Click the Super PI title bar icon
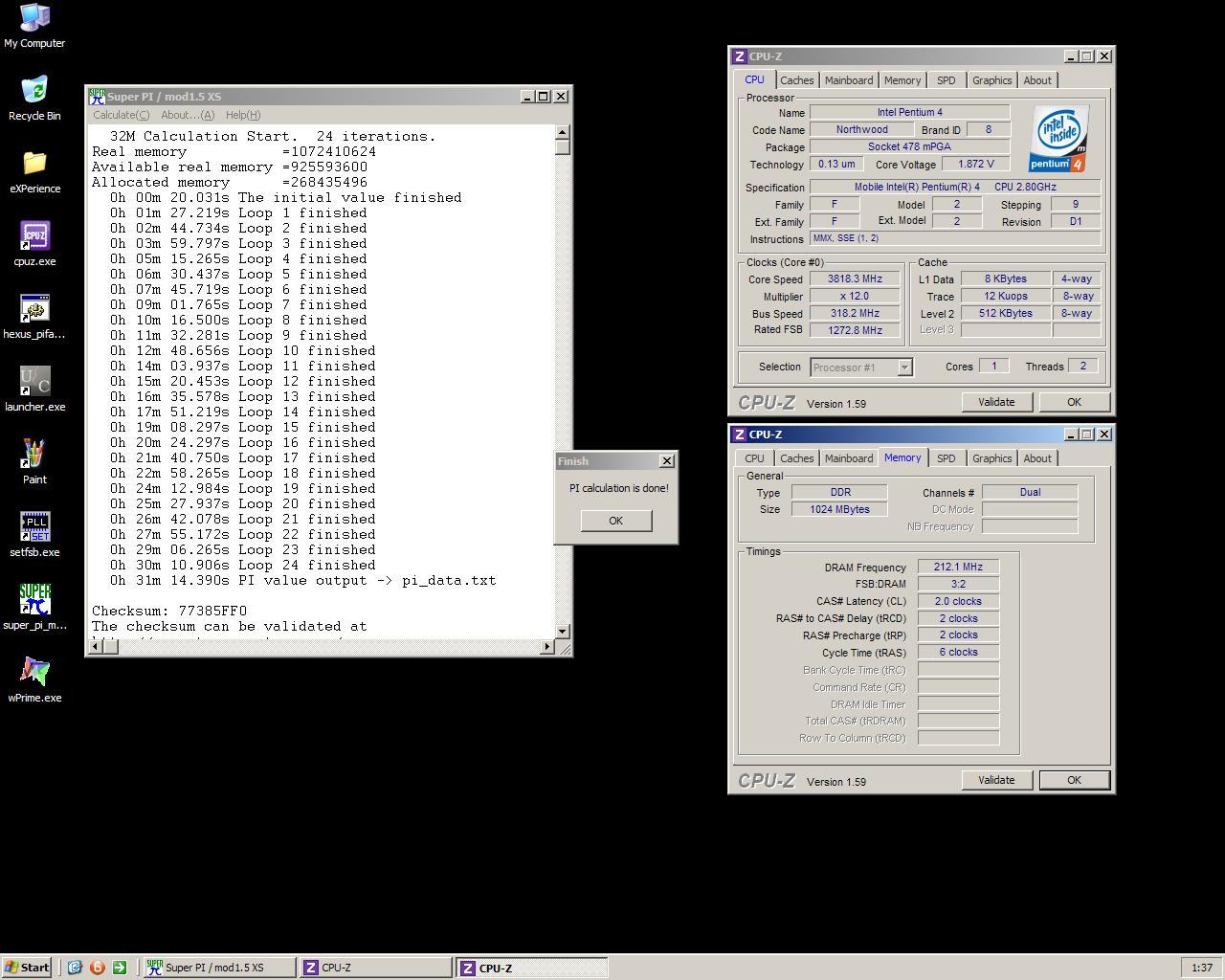Screen dimensions: 1225x980 97,97
